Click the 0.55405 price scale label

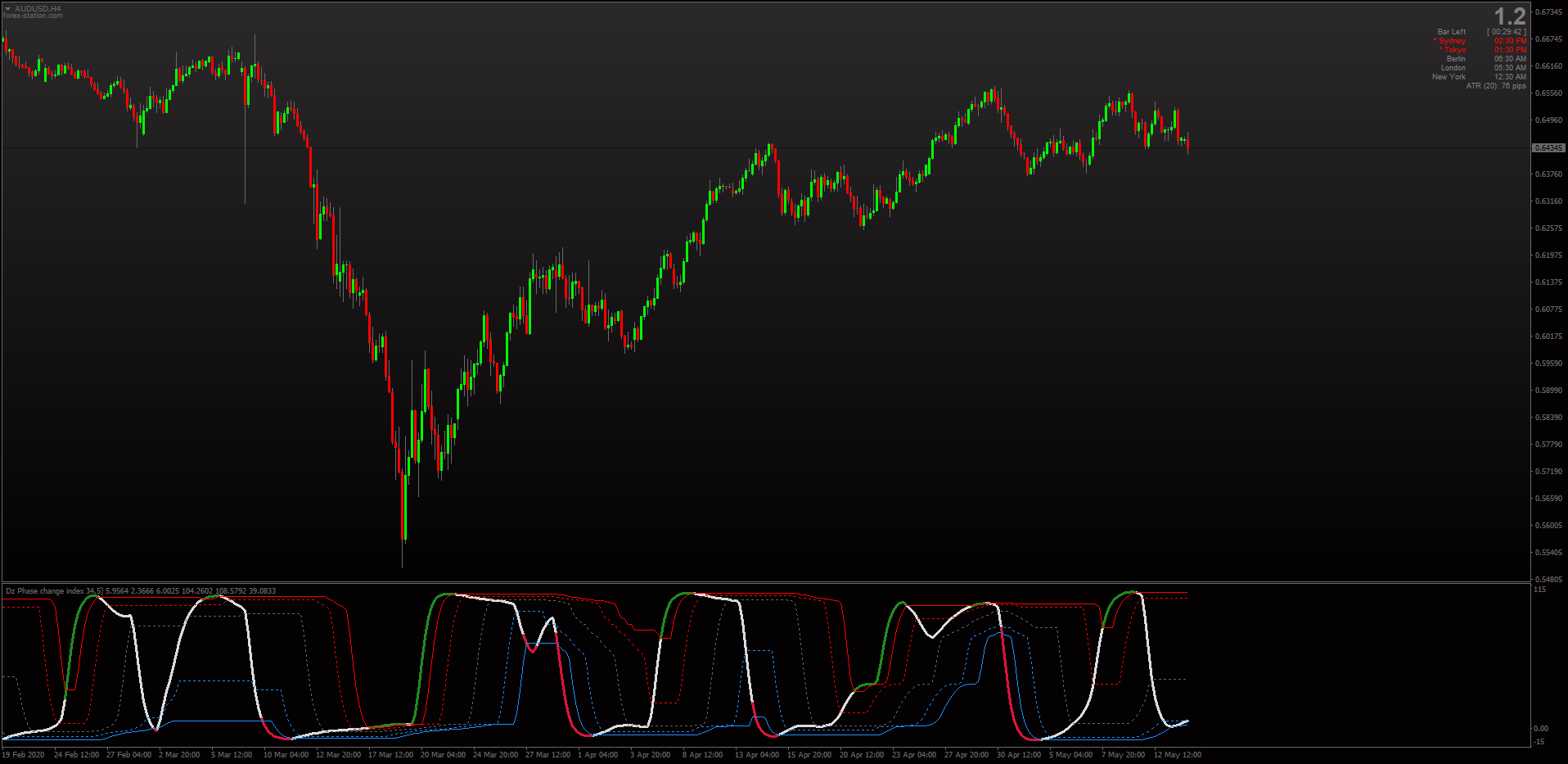(x=1548, y=553)
